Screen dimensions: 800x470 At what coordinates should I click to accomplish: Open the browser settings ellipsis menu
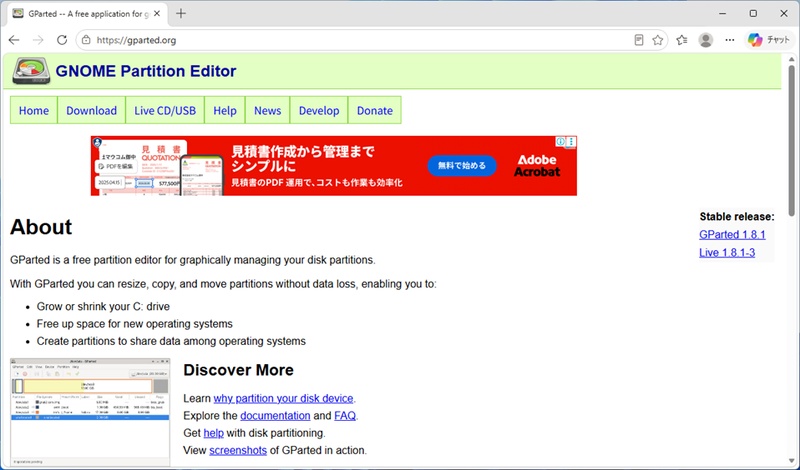(x=730, y=40)
